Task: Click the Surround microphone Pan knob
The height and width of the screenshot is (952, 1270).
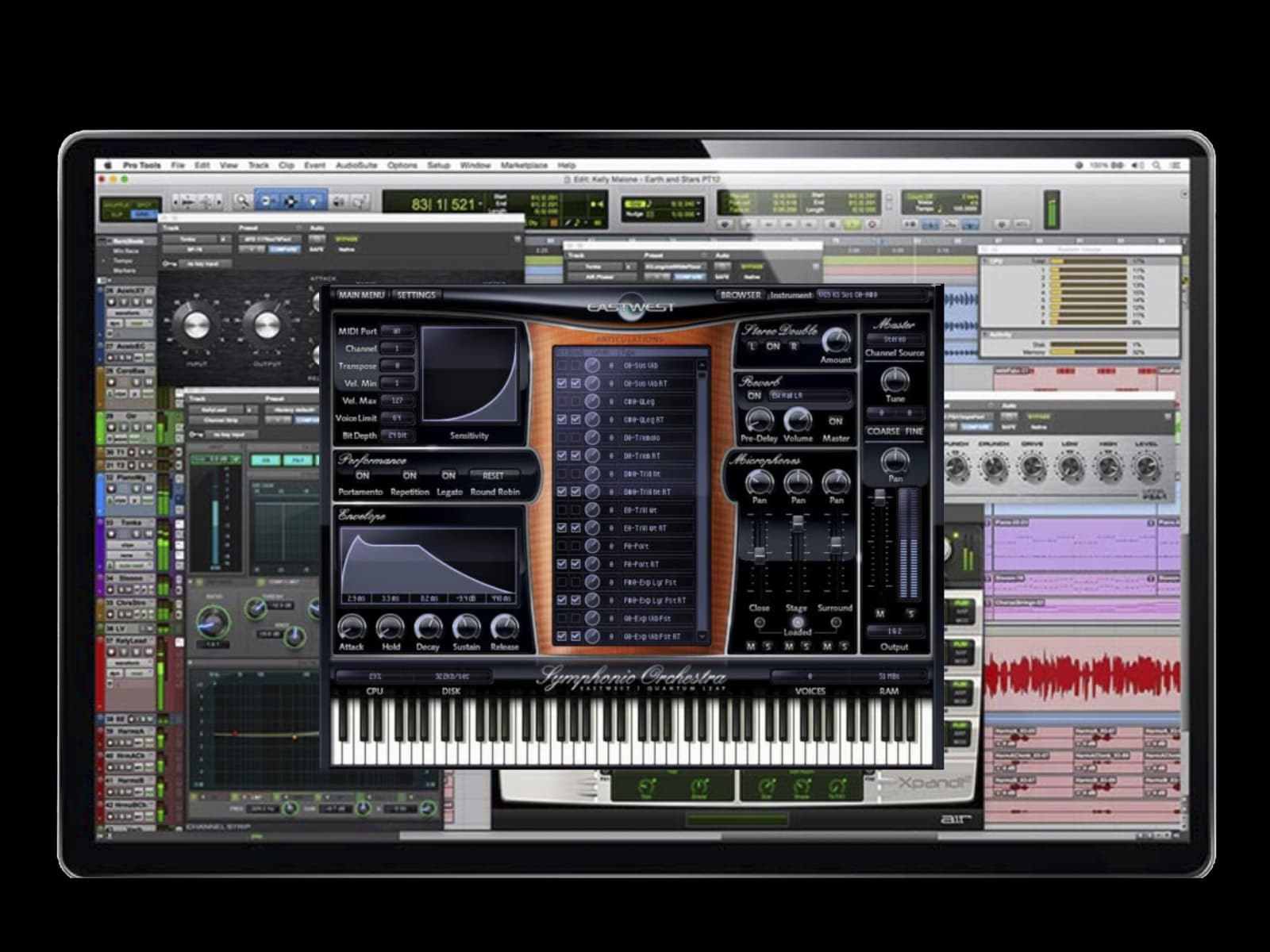Action: click(x=836, y=482)
